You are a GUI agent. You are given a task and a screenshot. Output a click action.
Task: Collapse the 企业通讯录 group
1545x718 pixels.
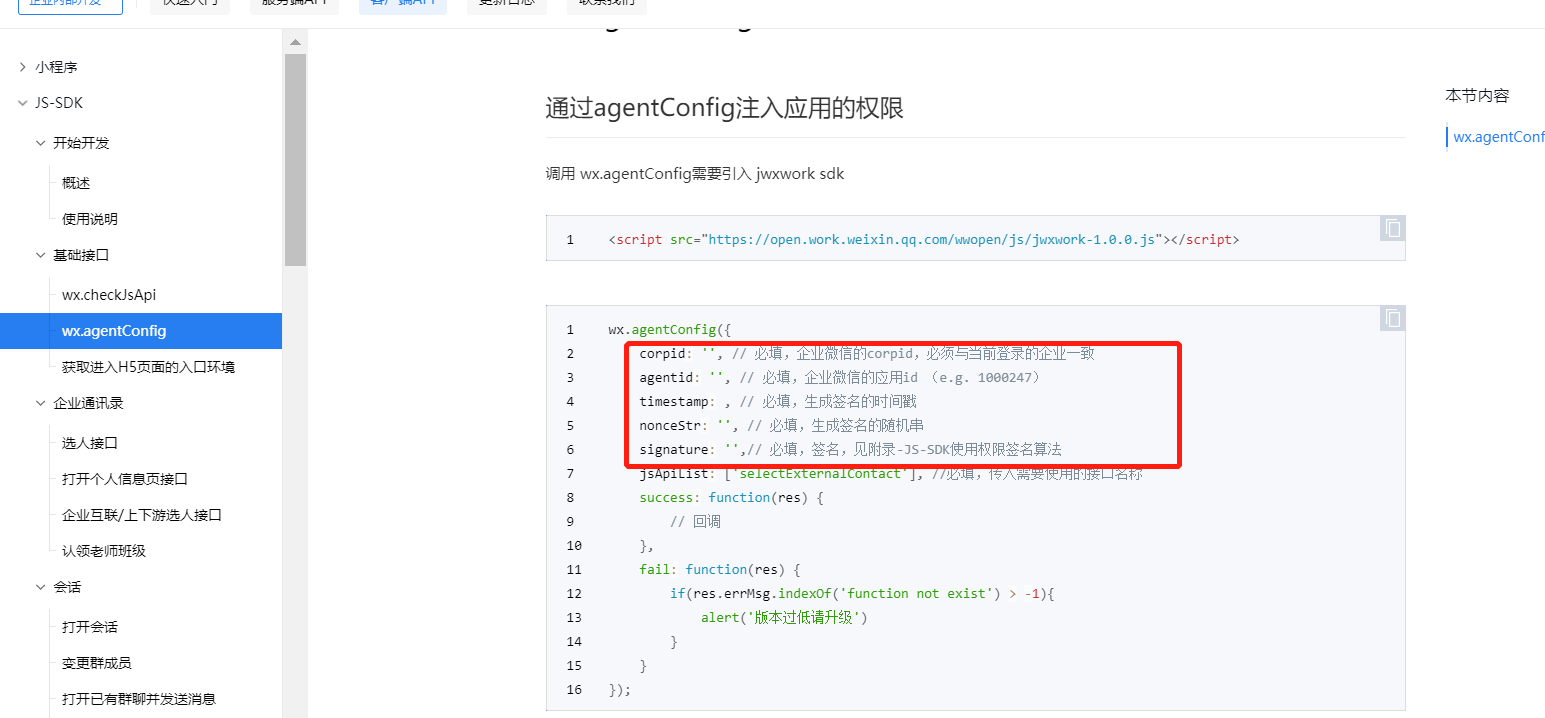pos(41,403)
